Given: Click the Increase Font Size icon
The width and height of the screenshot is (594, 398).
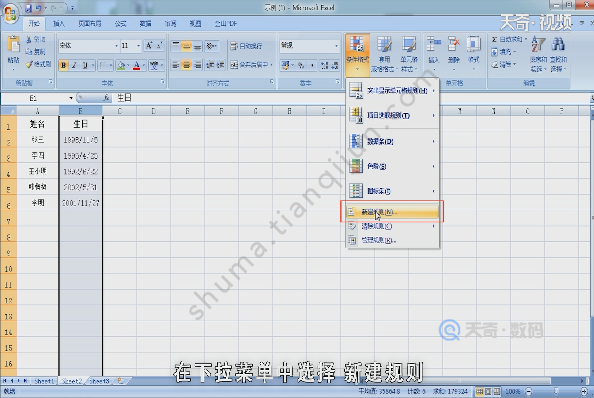Looking at the screenshot, I should click(x=149, y=45).
